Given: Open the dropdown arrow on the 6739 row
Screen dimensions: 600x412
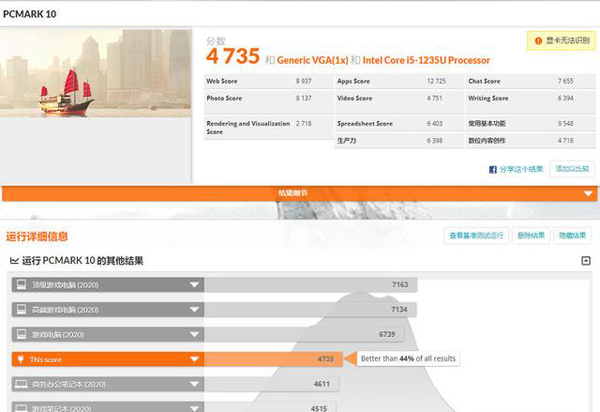Looking at the screenshot, I should pyautogui.click(x=194, y=334).
